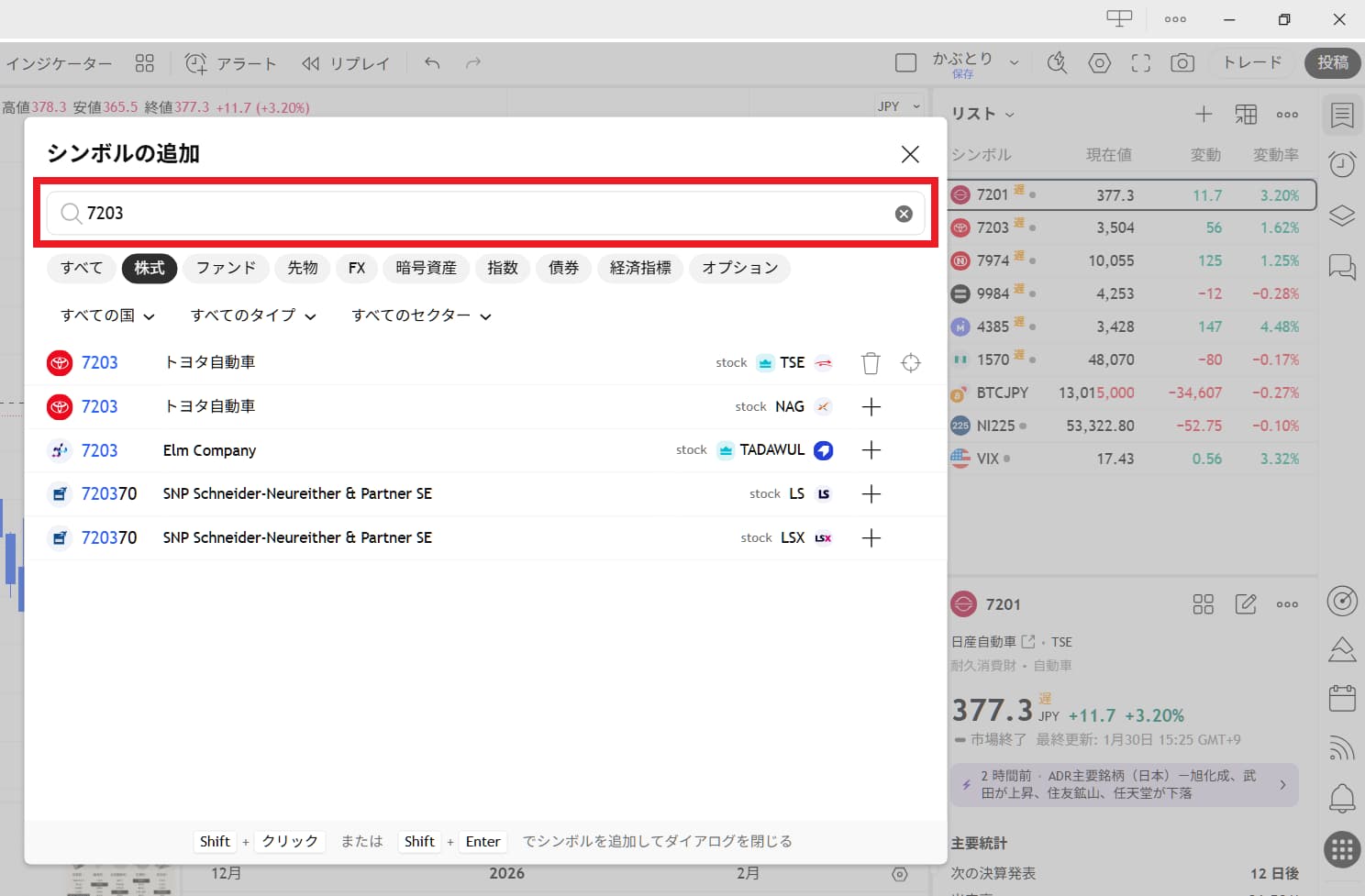Select the 先物 filter tab

tap(303, 268)
